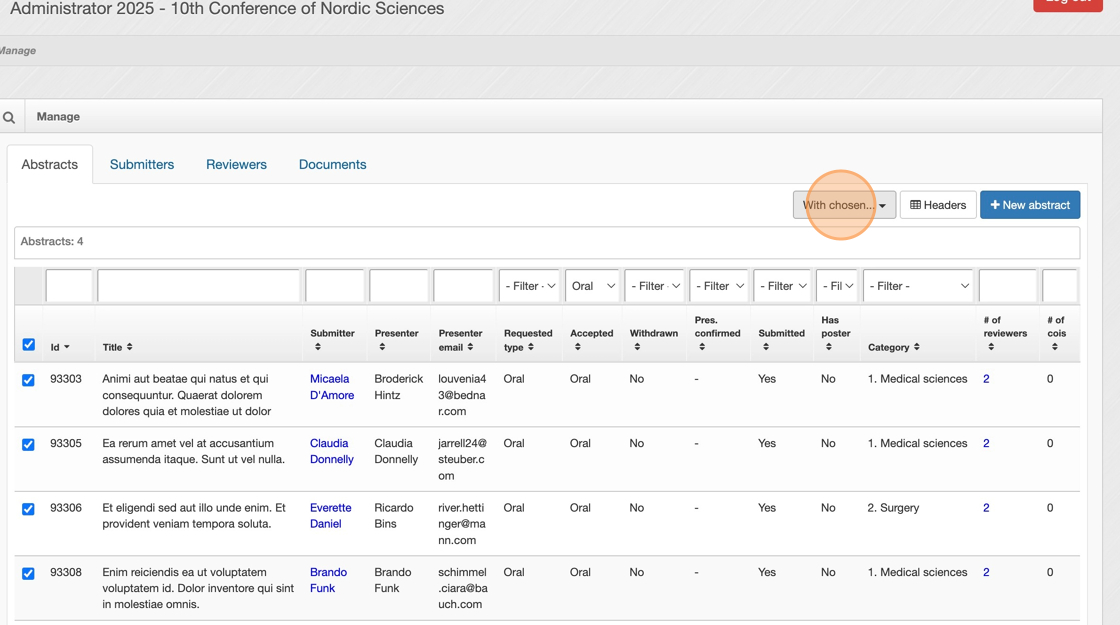Sort by Title column arrows
The image size is (1120, 625).
click(x=130, y=348)
